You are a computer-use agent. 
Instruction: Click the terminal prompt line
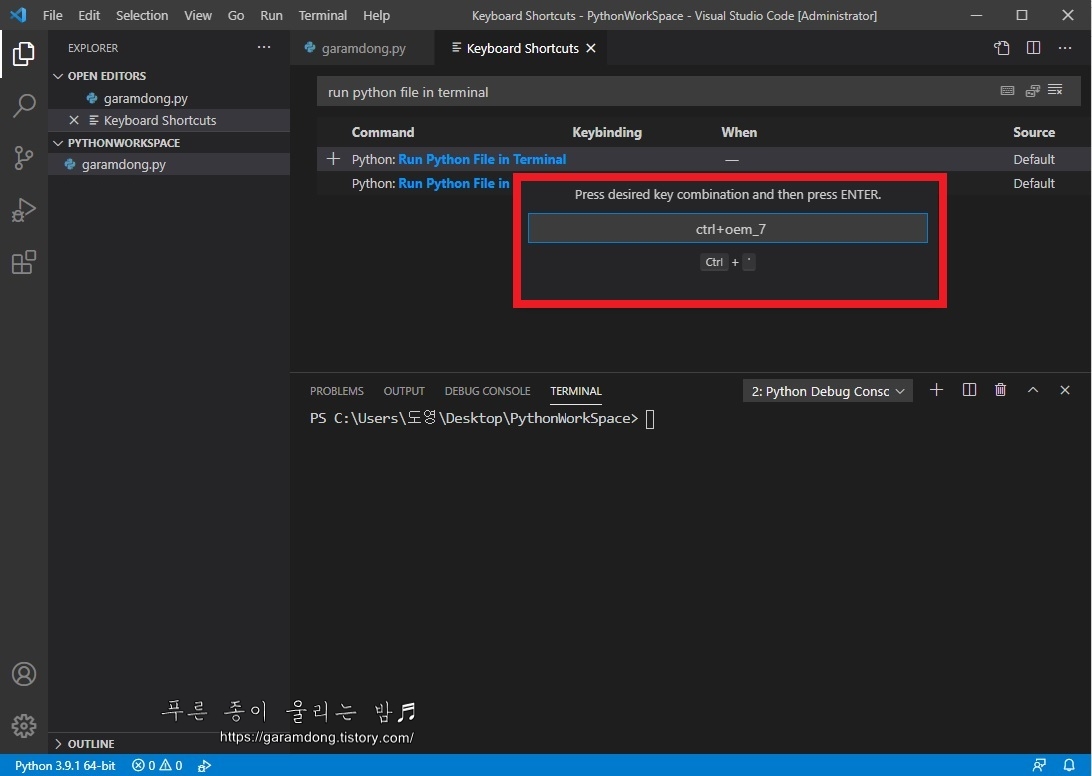(482, 419)
